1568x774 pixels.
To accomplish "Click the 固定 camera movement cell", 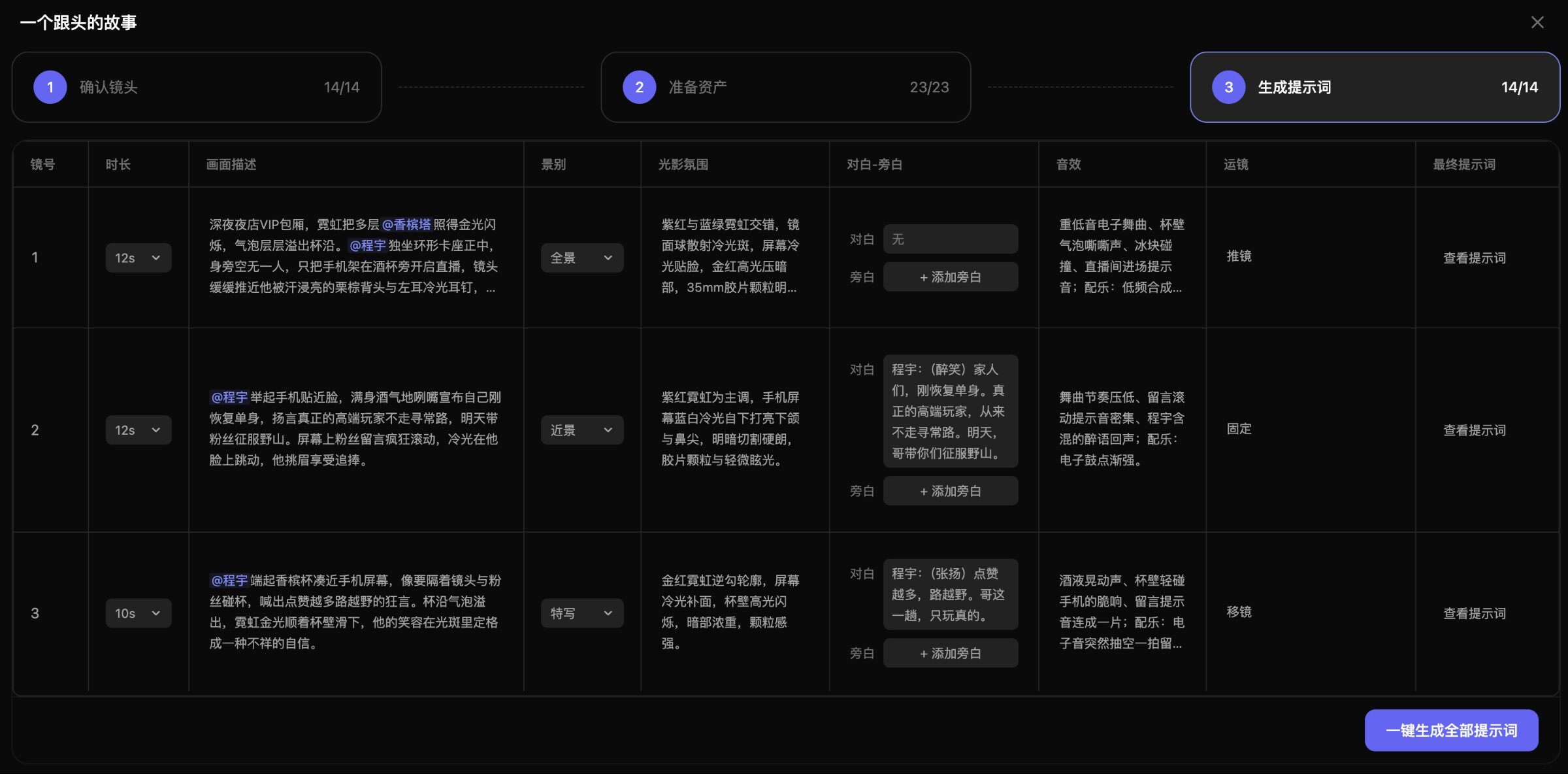I will (x=1239, y=429).
